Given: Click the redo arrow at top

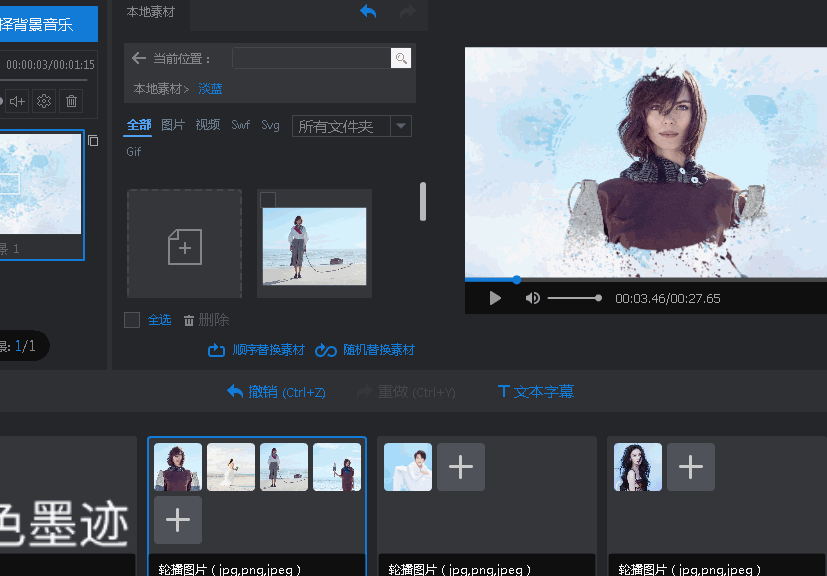Looking at the screenshot, I should pyautogui.click(x=407, y=11).
